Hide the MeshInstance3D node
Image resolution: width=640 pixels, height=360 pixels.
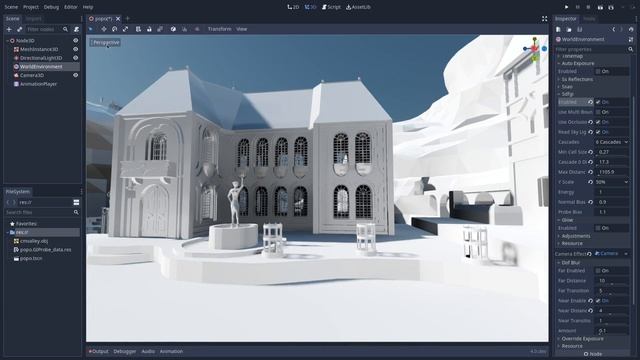(76, 49)
